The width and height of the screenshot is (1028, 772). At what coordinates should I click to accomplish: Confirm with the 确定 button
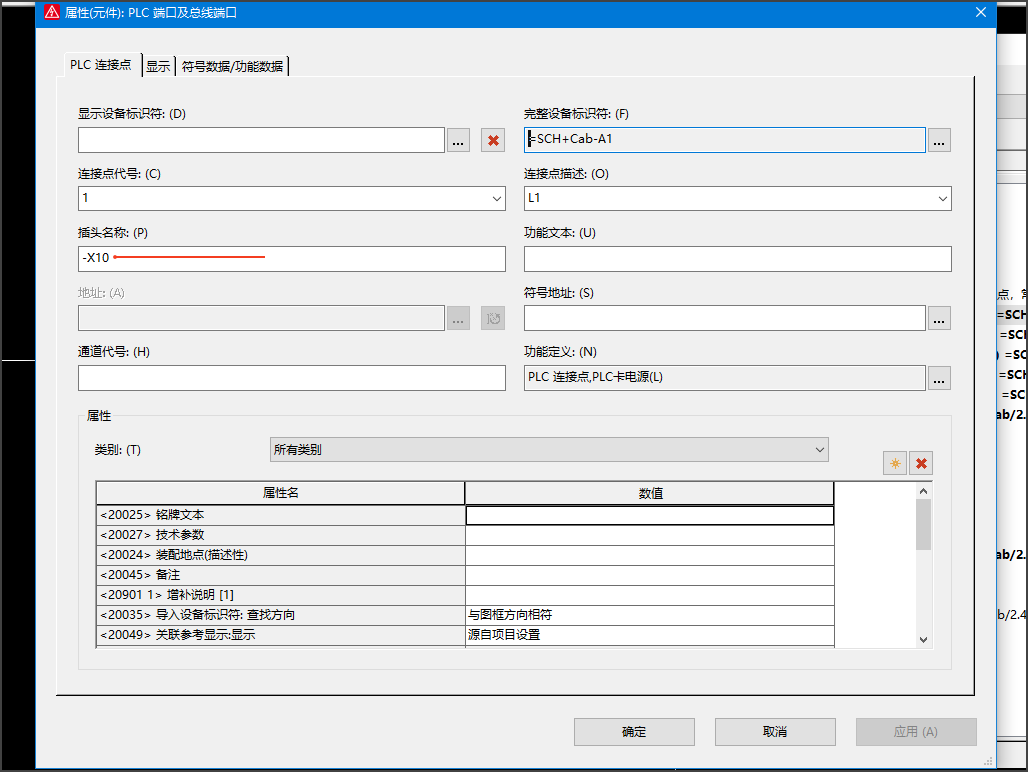coord(634,731)
